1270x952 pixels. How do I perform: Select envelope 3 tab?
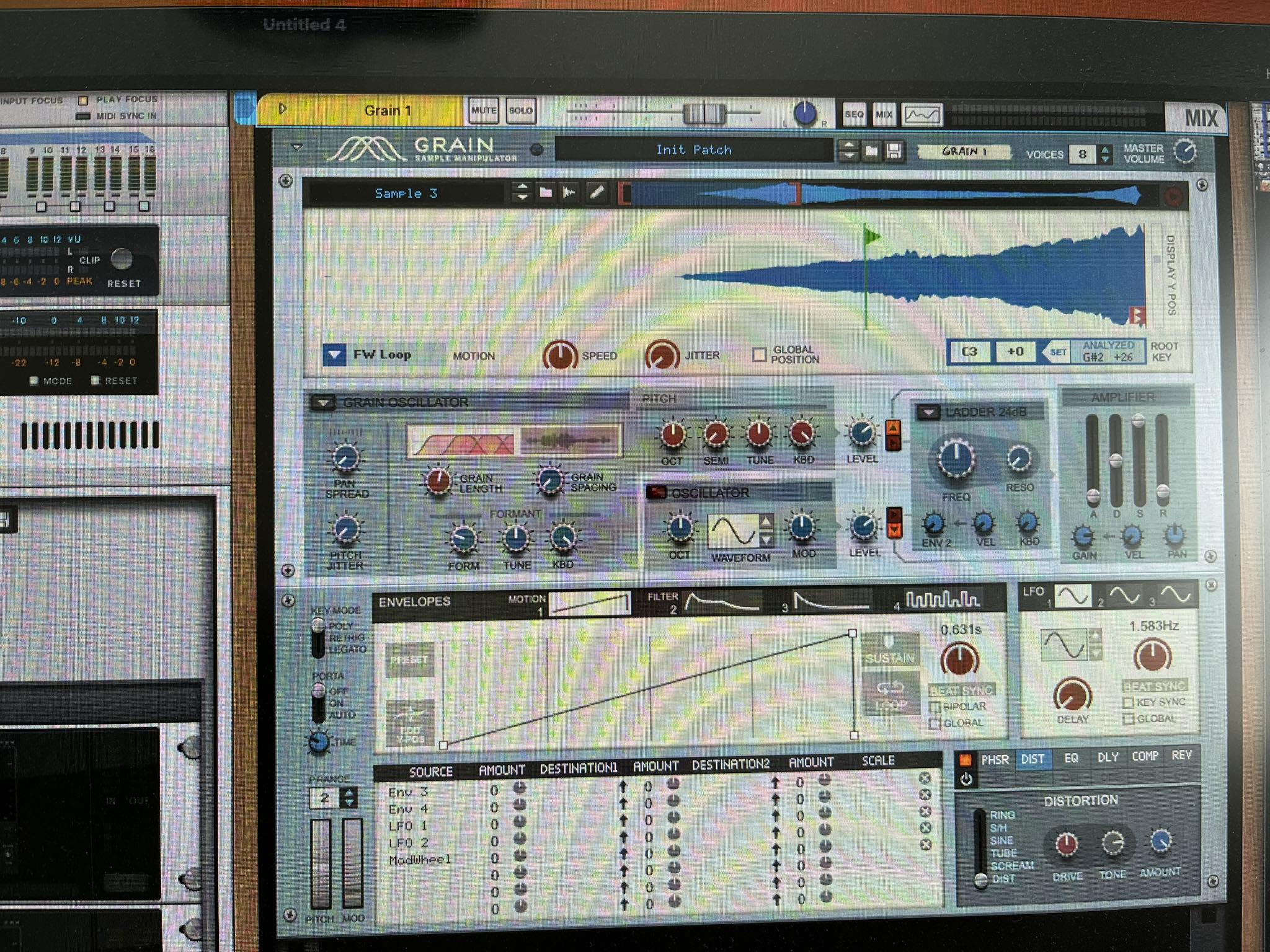832,601
